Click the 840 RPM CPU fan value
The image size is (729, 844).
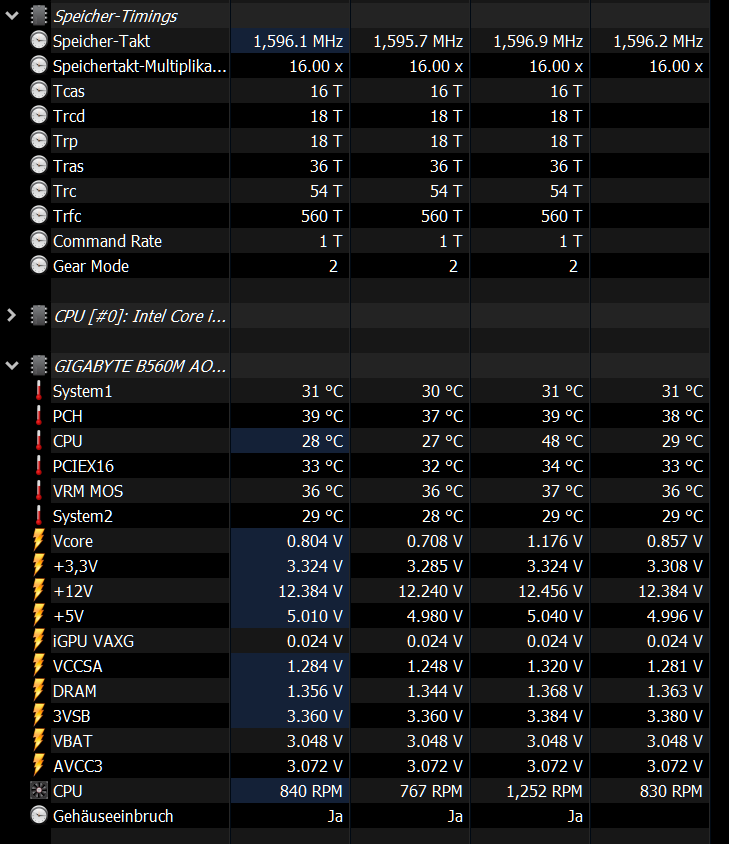tap(311, 791)
